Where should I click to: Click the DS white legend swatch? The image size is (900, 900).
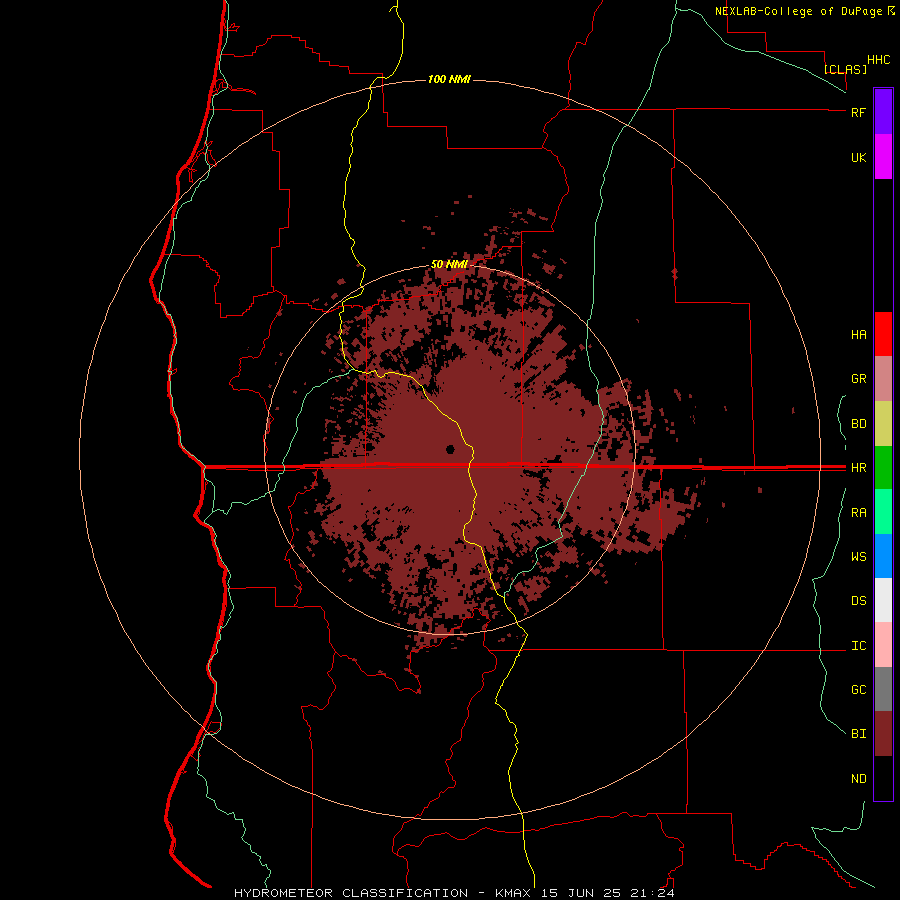(x=883, y=600)
